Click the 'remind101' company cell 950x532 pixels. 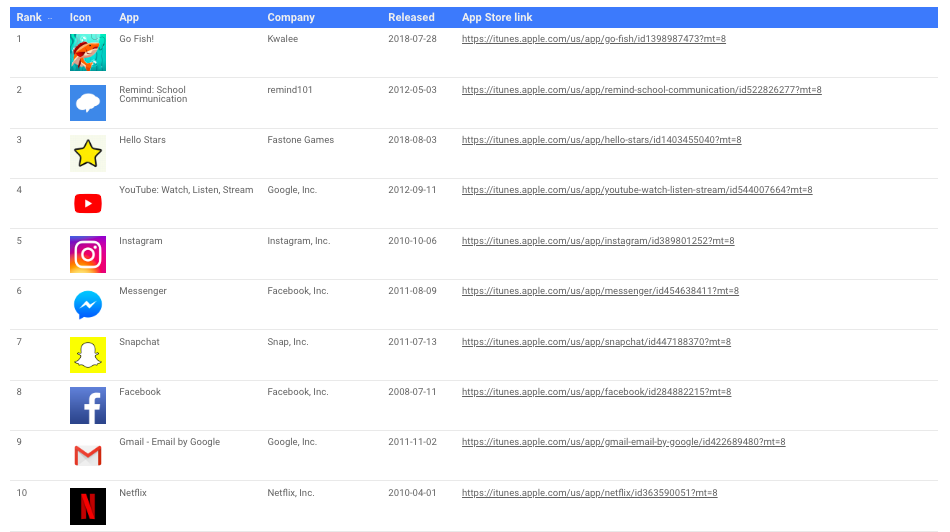coord(290,90)
